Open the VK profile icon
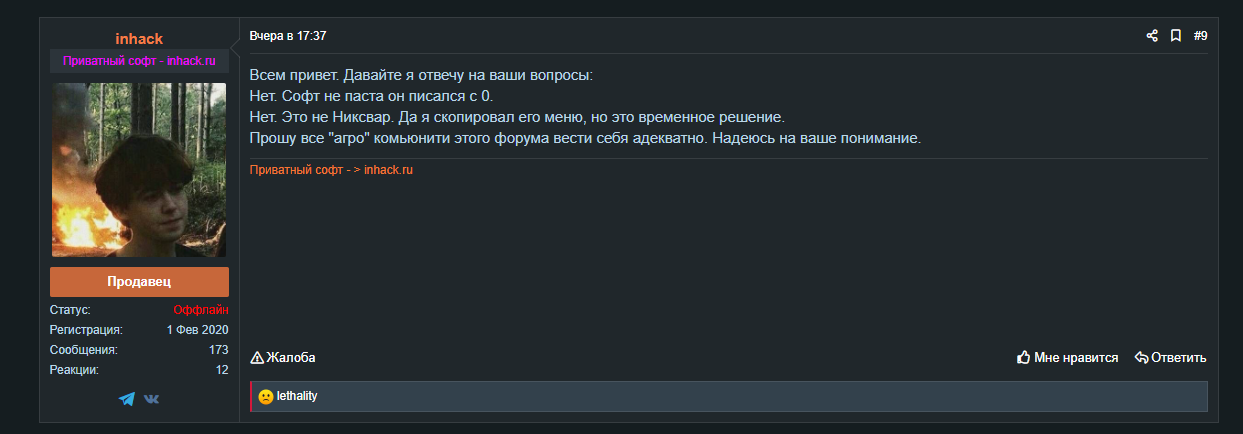Image resolution: width=1243 pixels, height=434 pixels. 151,399
